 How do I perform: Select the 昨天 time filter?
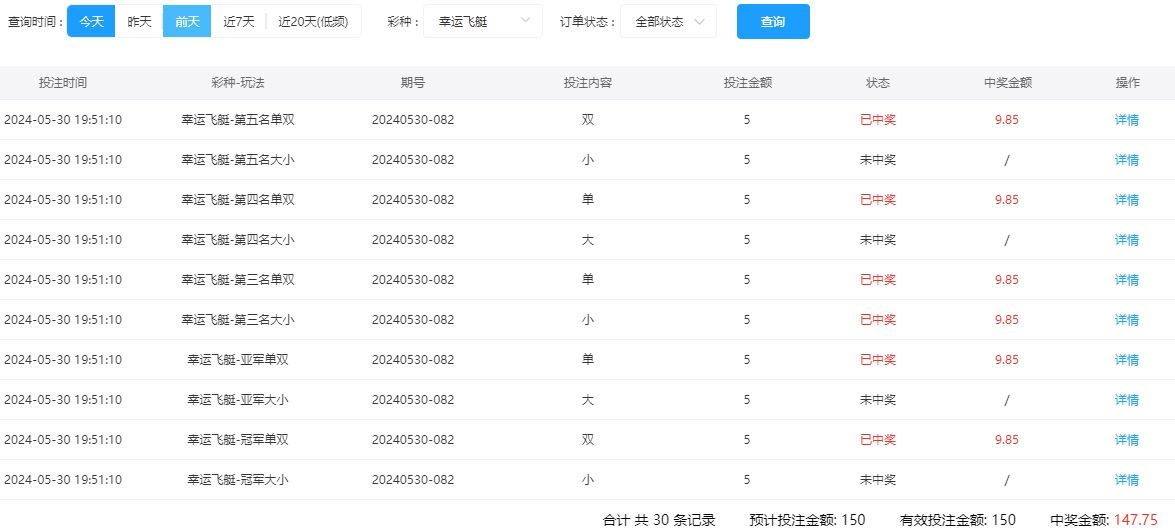(139, 21)
